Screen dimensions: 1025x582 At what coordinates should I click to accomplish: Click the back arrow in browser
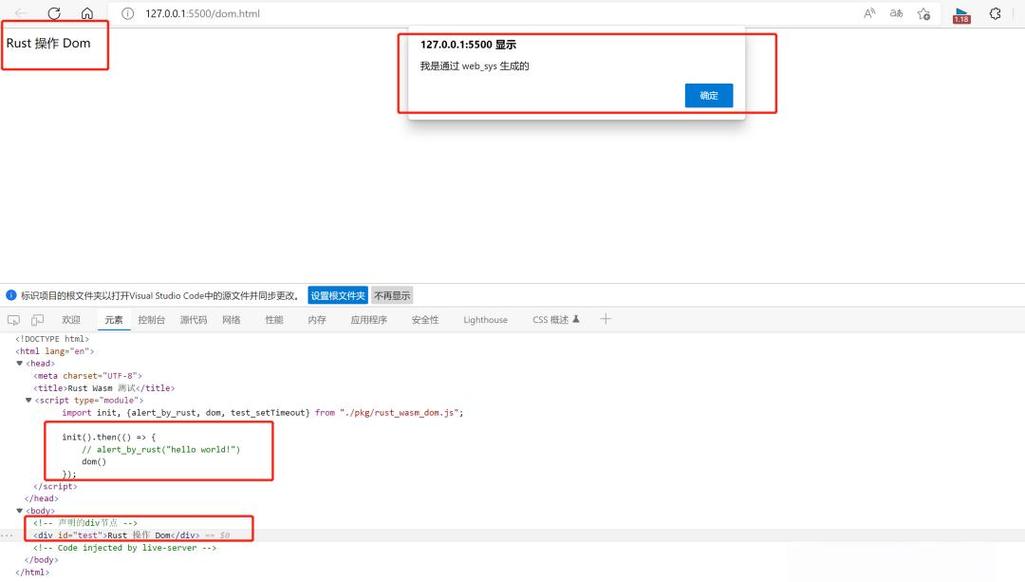21,13
